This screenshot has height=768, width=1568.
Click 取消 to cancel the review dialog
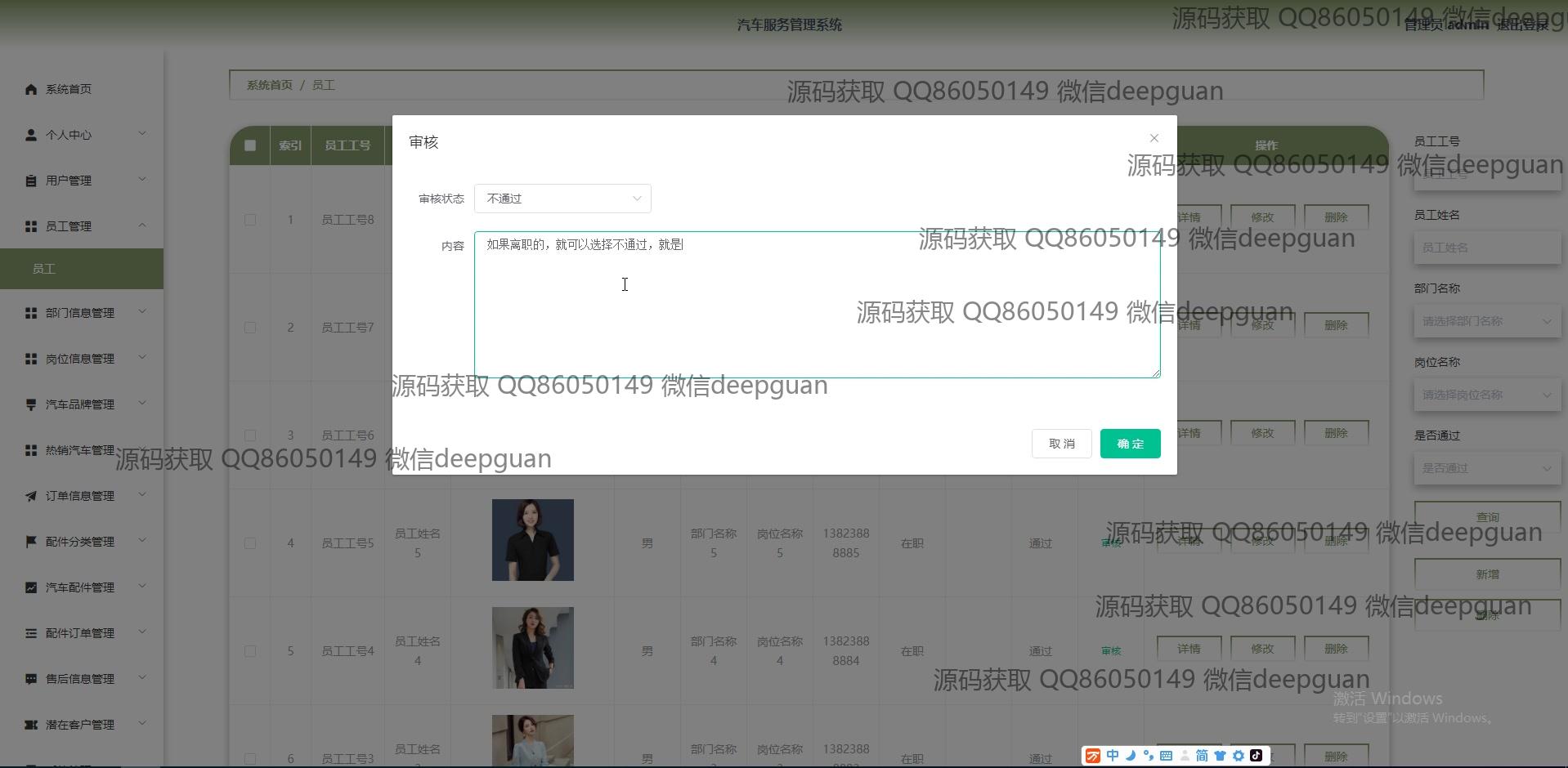click(1061, 444)
